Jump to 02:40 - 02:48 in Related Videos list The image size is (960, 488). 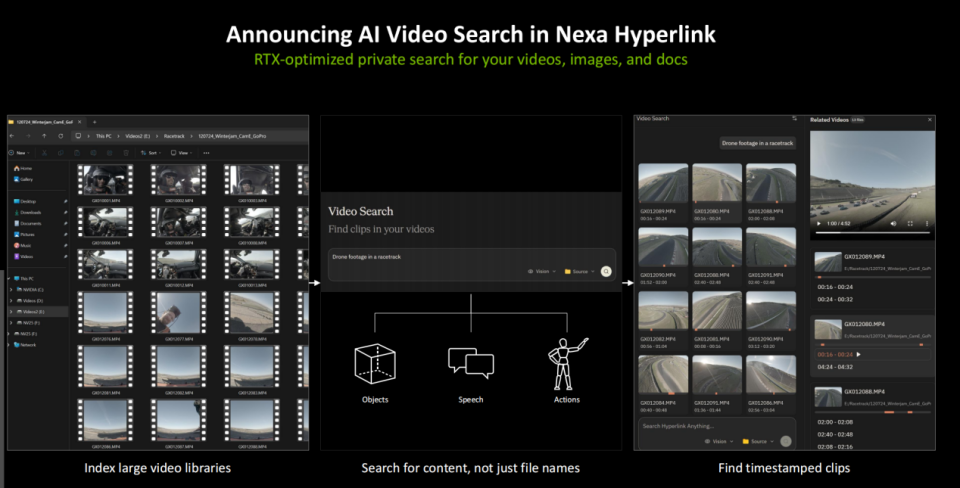(x=835, y=434)
